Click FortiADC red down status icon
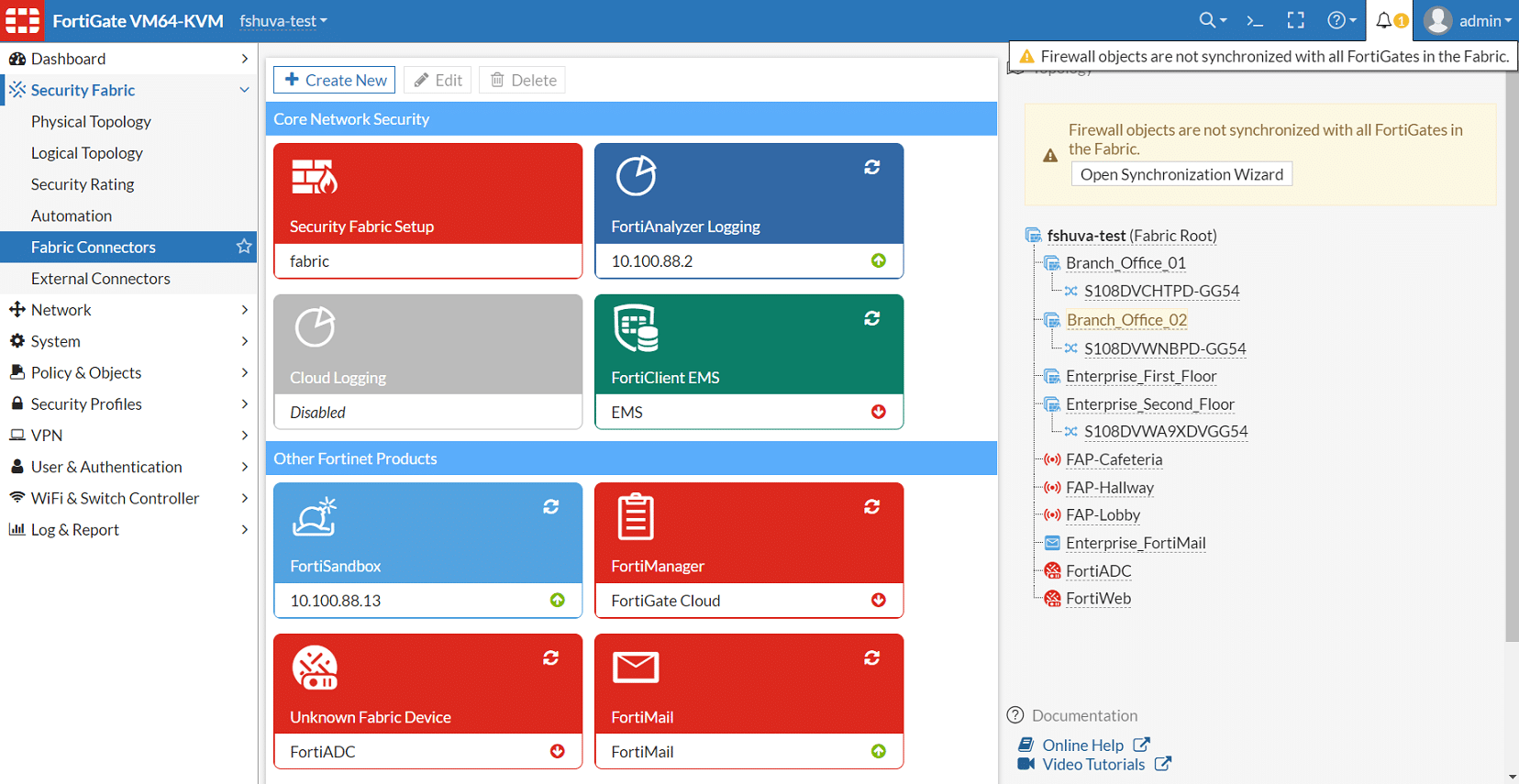The height and width of the screenshot is (784, 1519). click(558, 752)
